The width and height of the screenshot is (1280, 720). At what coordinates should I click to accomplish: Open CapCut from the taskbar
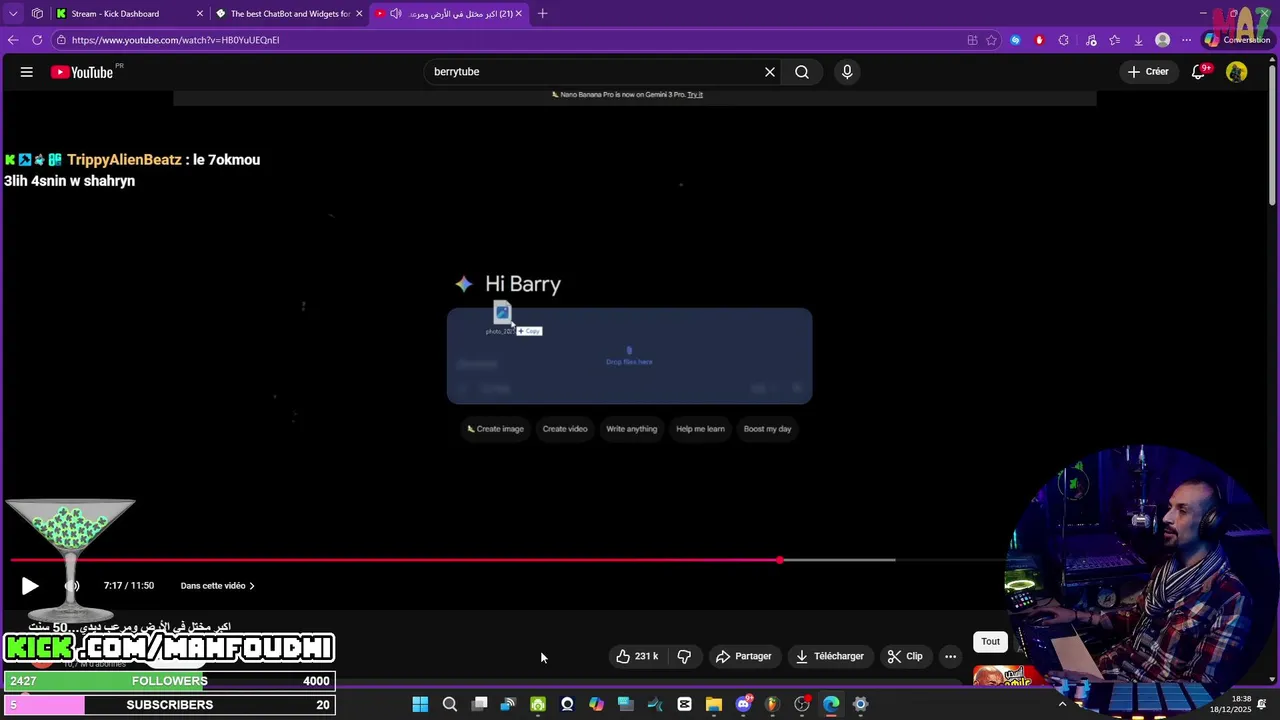pos(684,704)
